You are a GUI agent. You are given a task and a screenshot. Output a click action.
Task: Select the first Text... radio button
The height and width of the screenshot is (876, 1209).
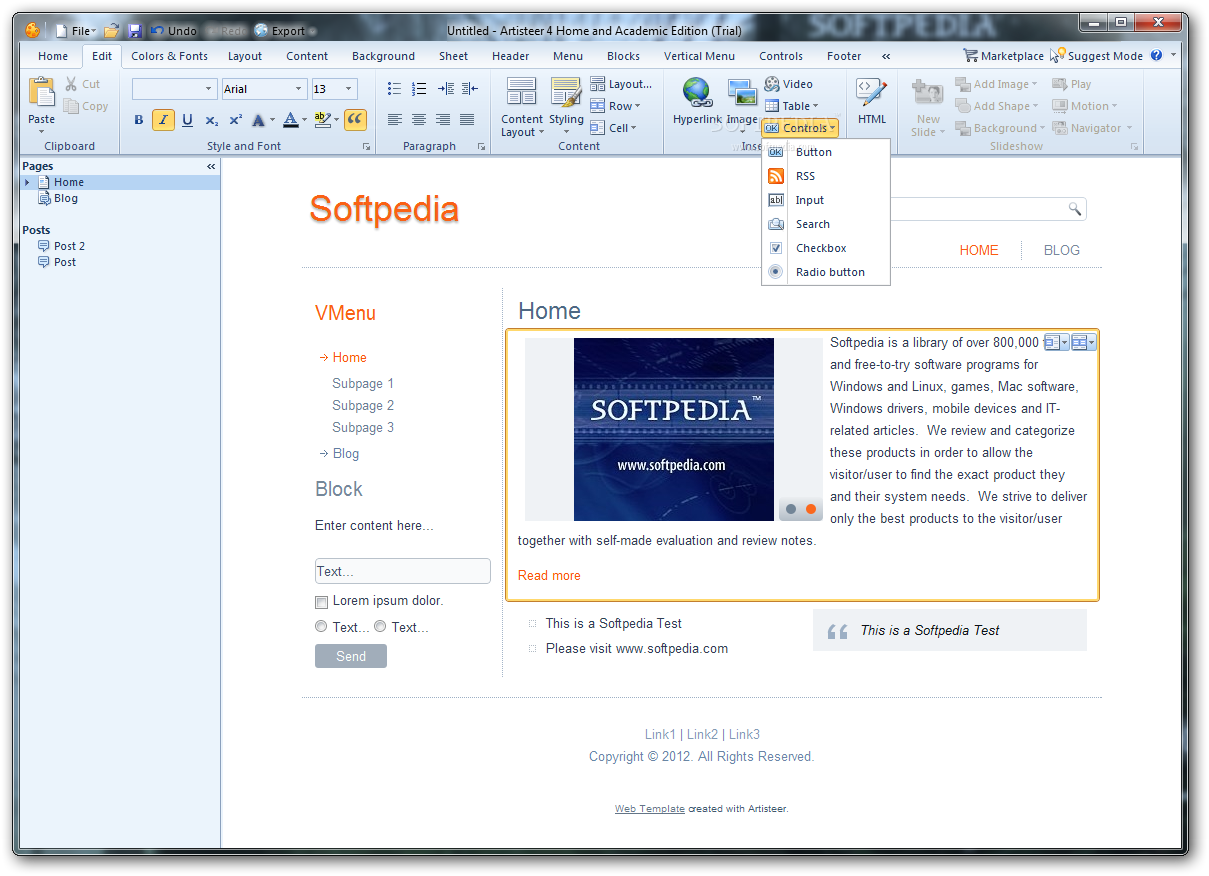point(321,627)
